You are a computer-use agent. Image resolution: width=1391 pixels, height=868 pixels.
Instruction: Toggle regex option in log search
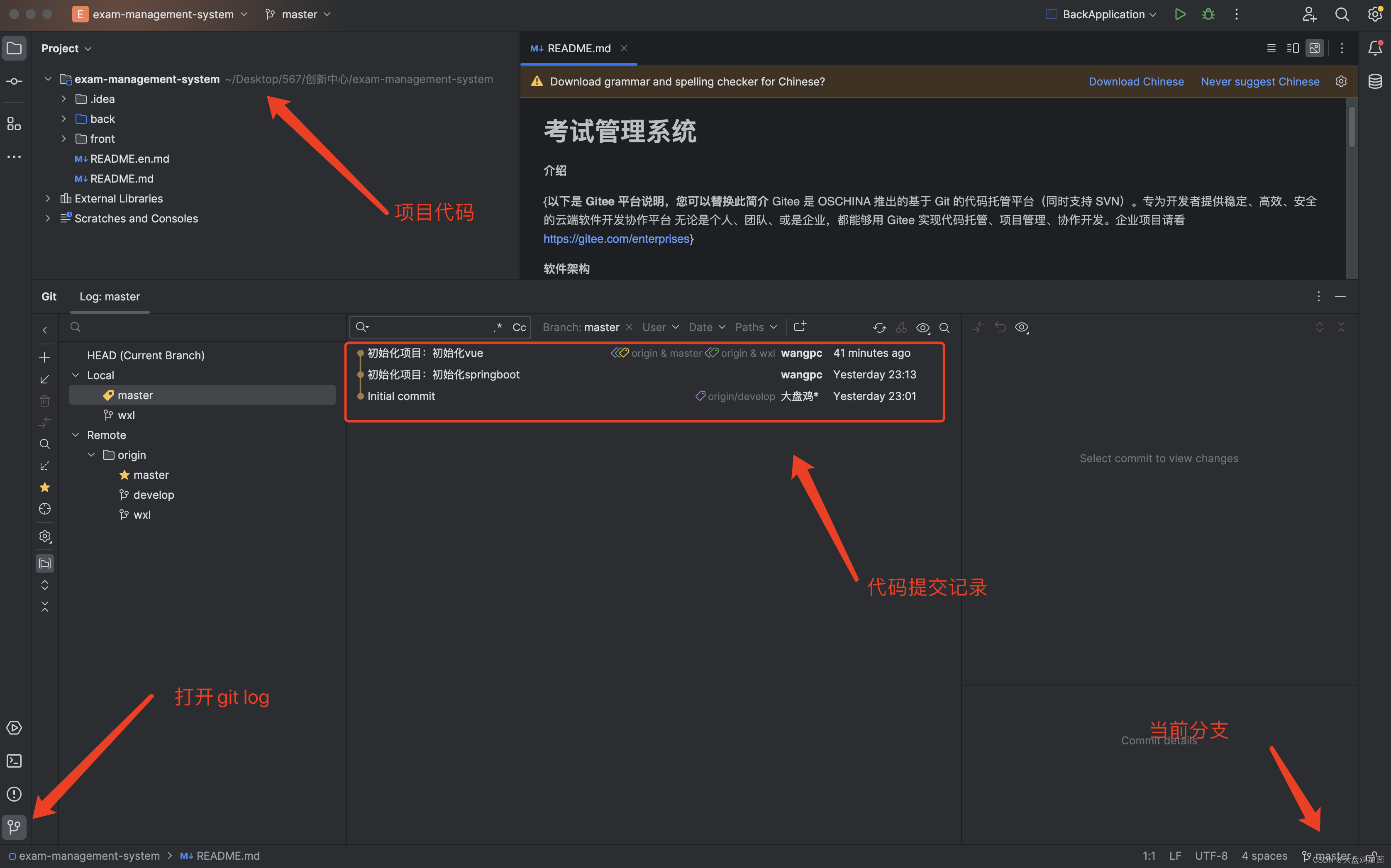click(497, 327)
